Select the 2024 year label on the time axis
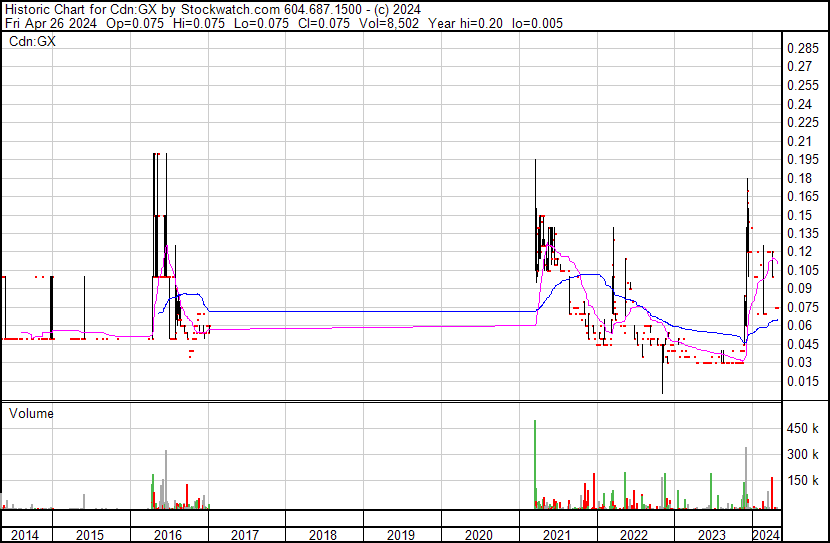The image size is (830, 543). click(x=765, y=535)
